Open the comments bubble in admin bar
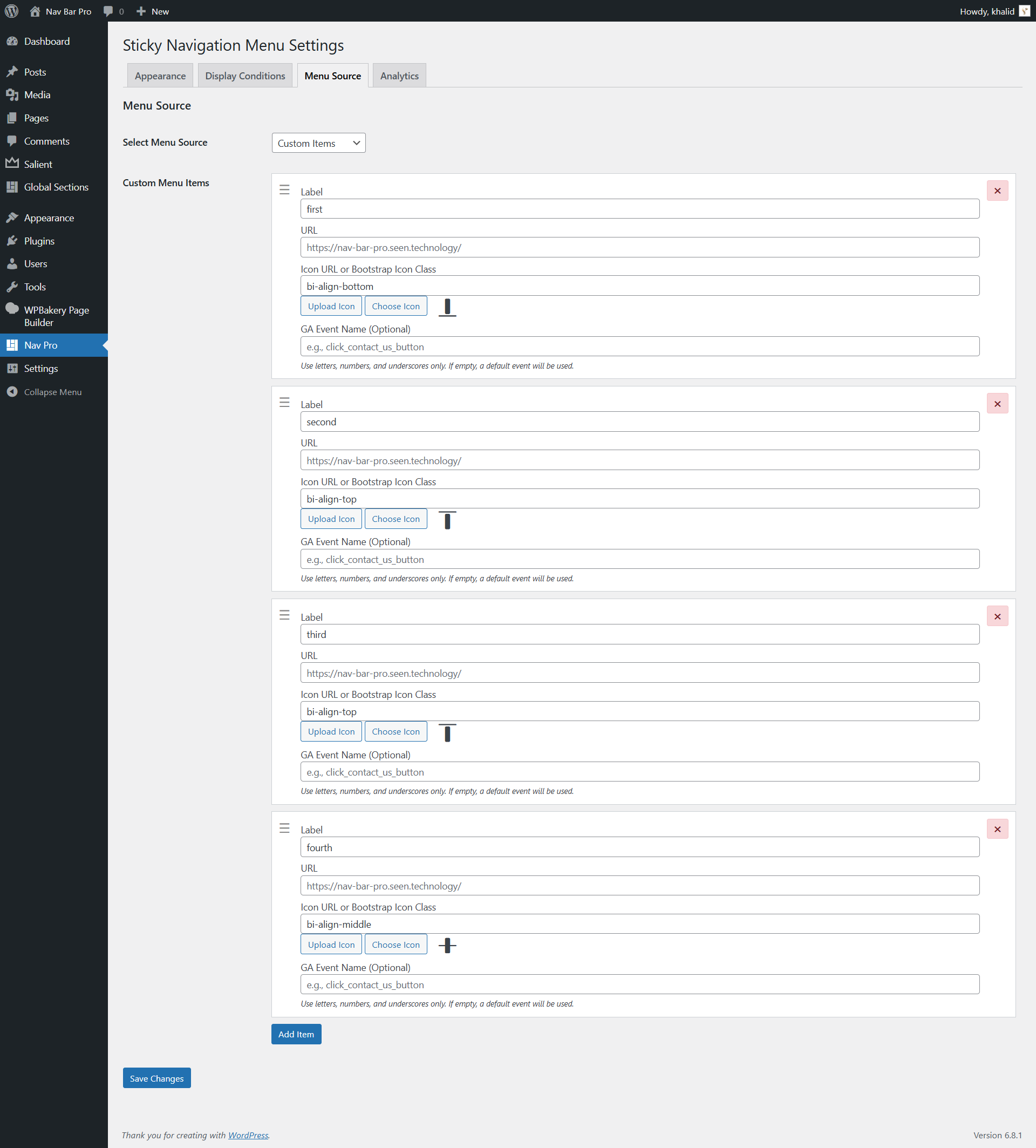This screenshot has height=1148, width=1036. click(108, 11)
